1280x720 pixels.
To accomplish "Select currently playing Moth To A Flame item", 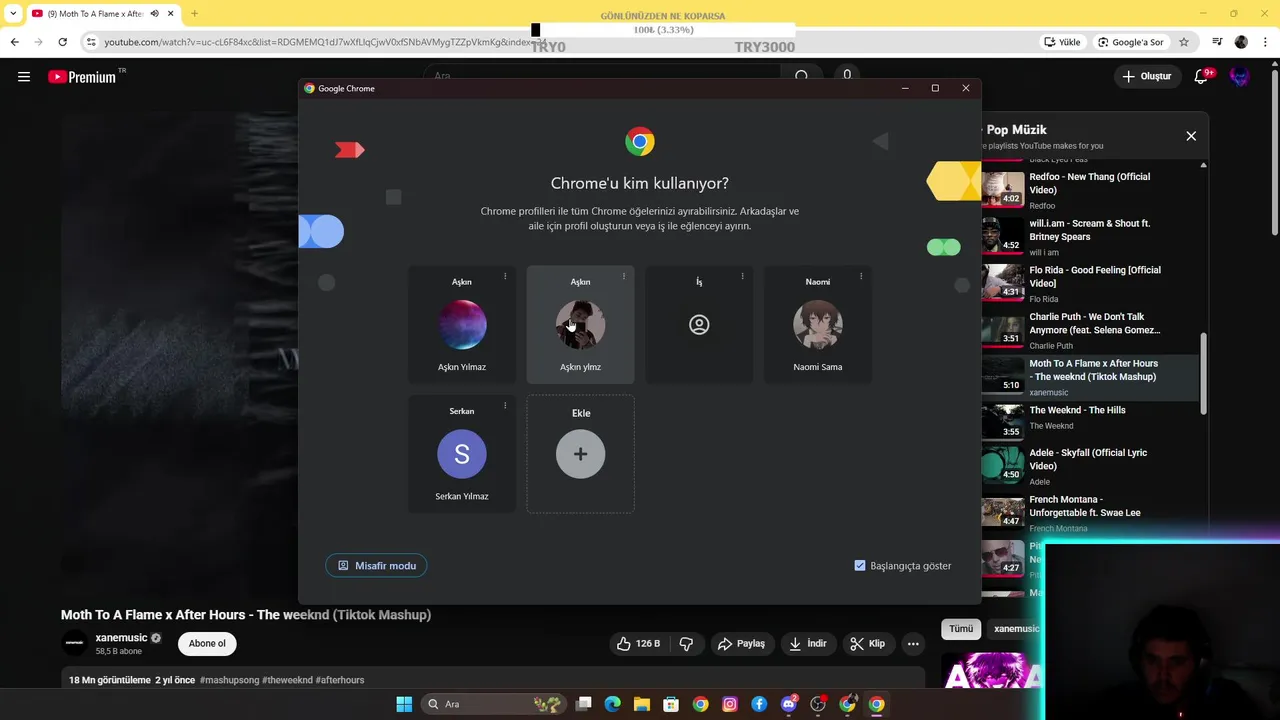I will click(x=1090, y=377).
